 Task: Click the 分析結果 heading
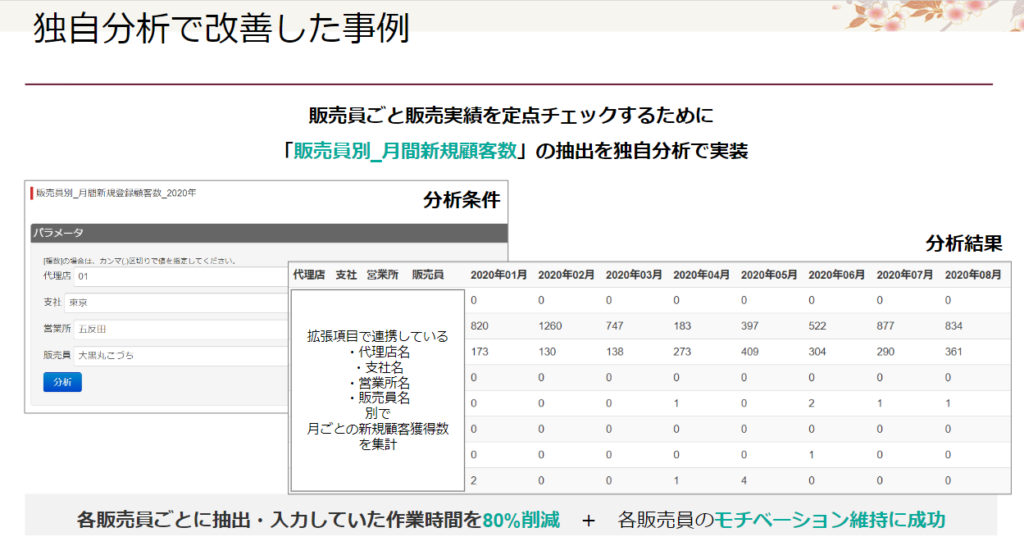[x=963, y=242]
